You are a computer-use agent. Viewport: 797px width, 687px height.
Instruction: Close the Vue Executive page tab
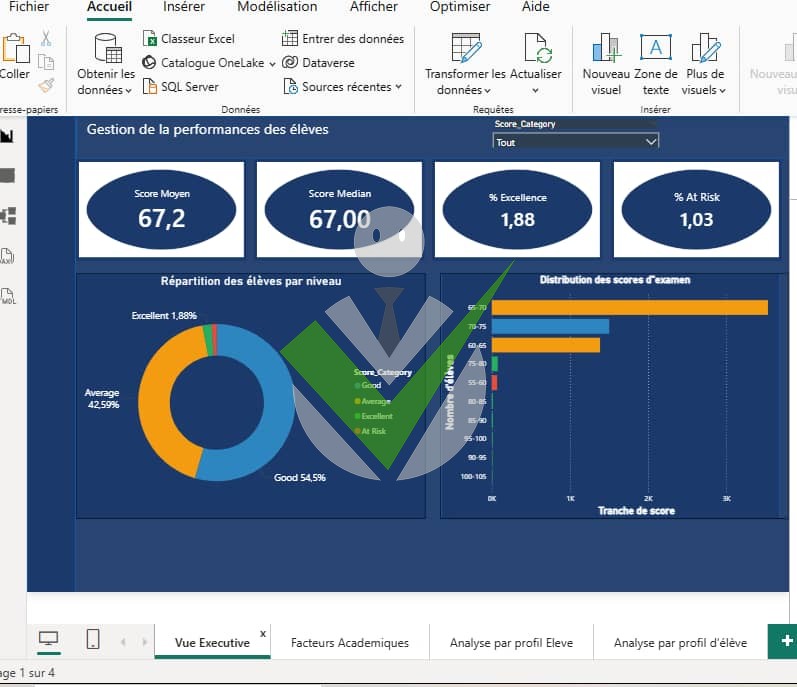pos(263,634)
